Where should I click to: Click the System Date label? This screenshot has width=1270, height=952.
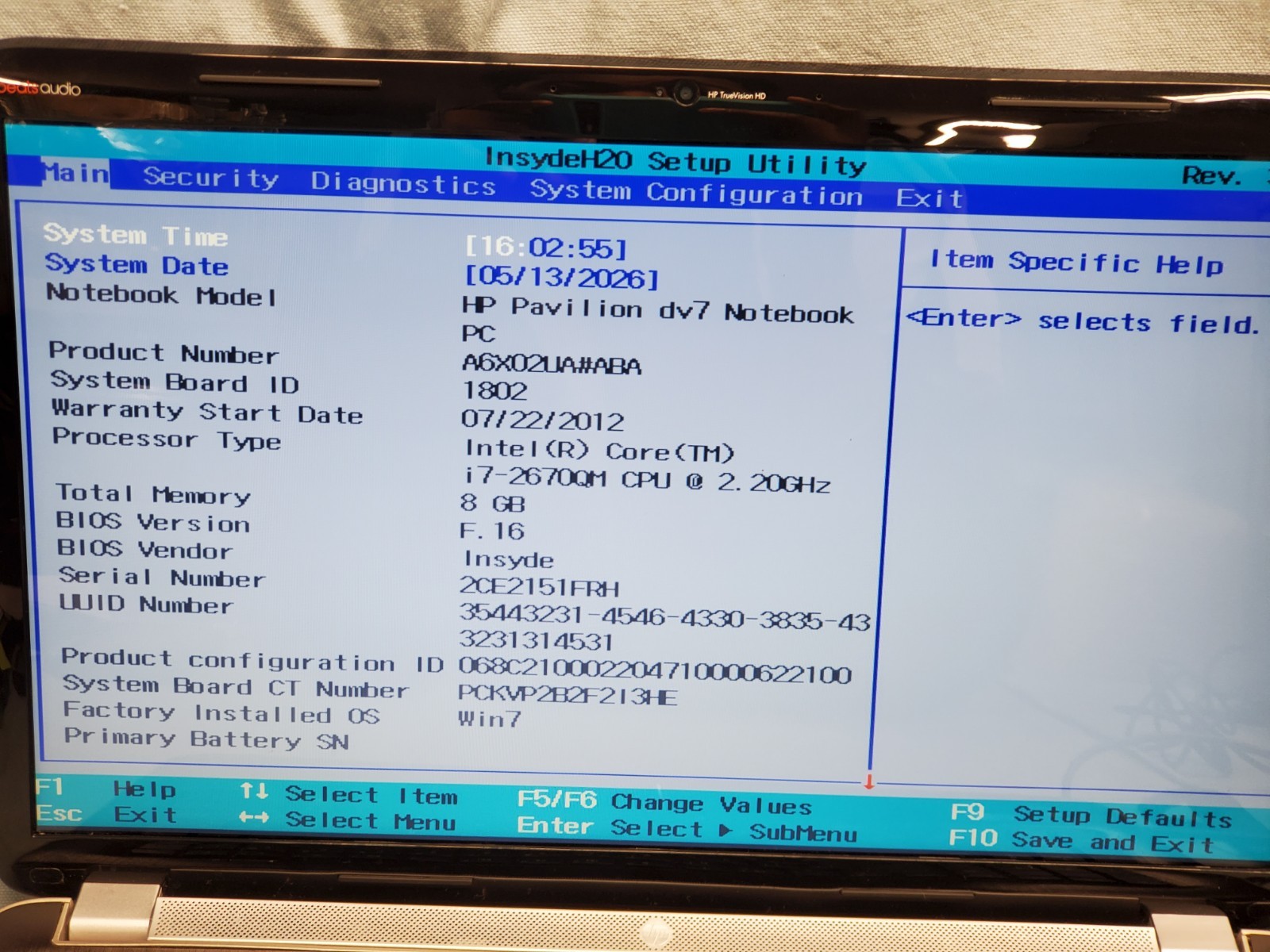137,264
